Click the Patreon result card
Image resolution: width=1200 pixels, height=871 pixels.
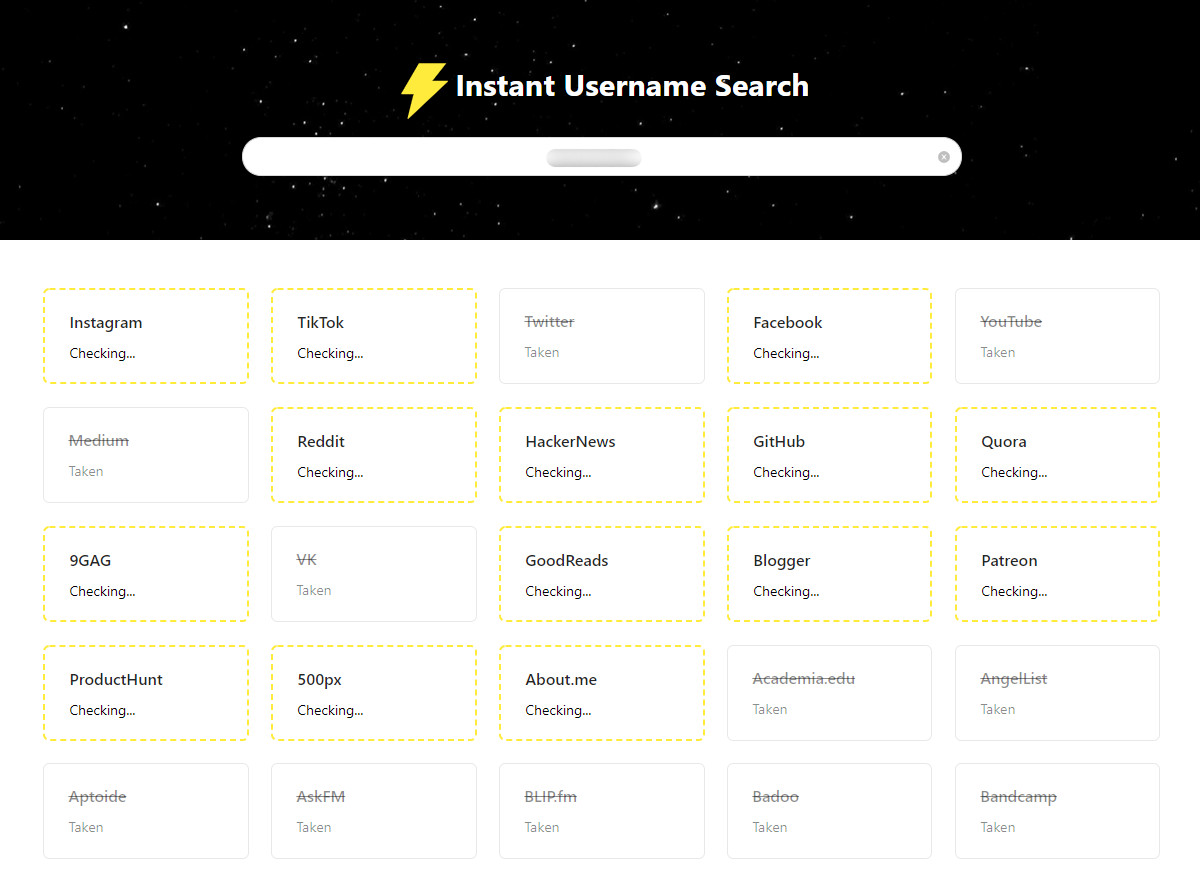(x=1057, y=574)
